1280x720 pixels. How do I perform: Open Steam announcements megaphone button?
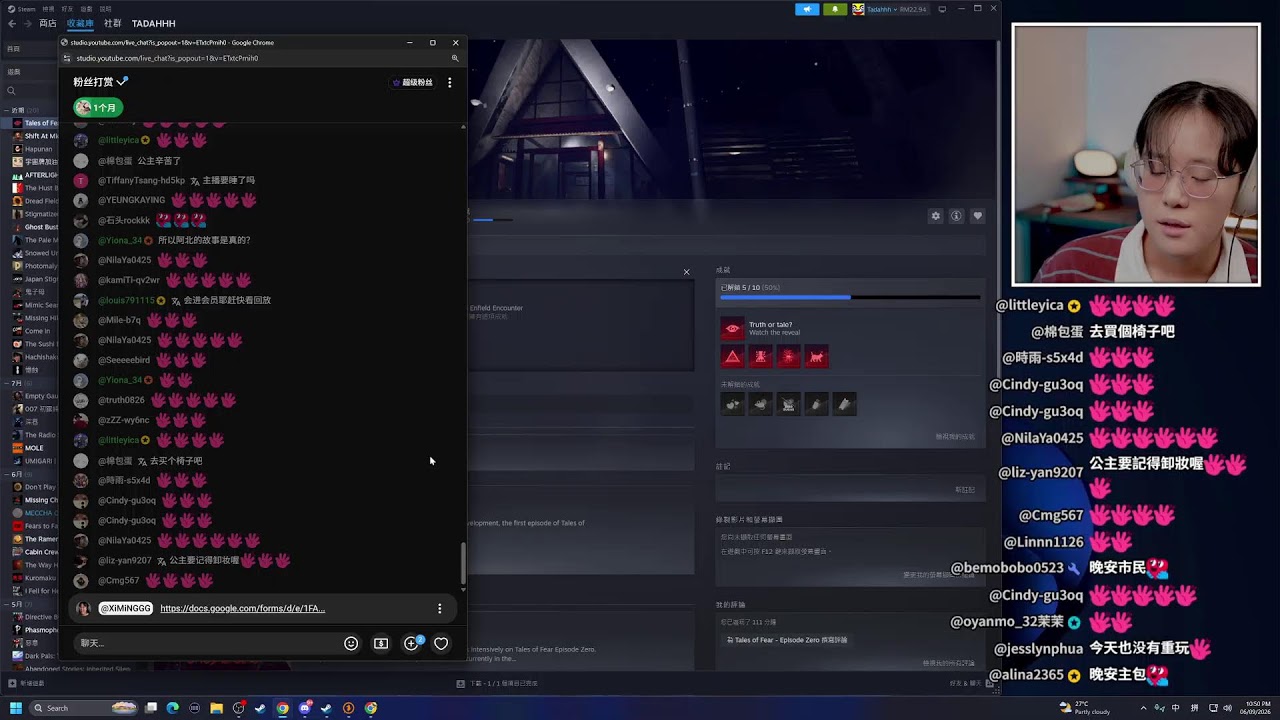(807, 9)
